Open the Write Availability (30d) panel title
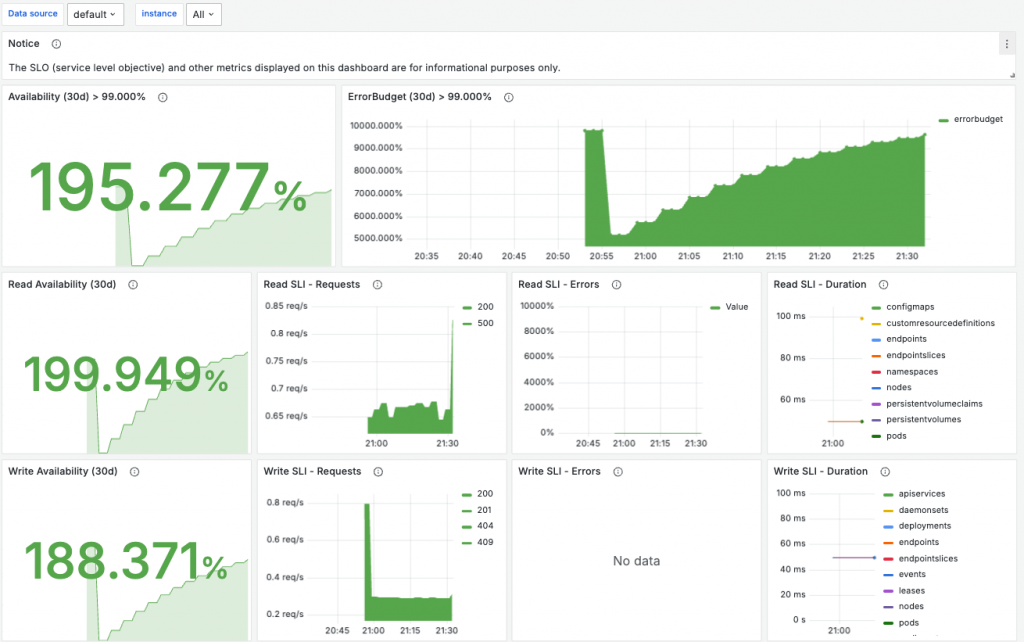 [63, 471]
